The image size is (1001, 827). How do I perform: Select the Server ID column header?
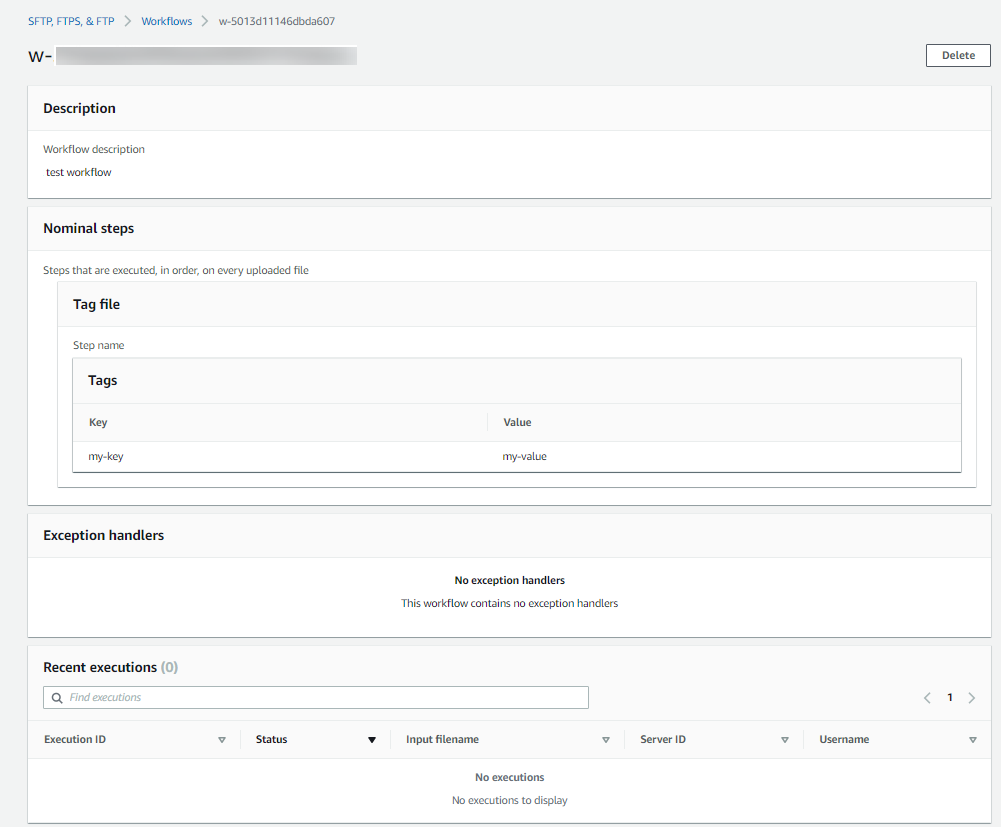(x=663, y=740)
